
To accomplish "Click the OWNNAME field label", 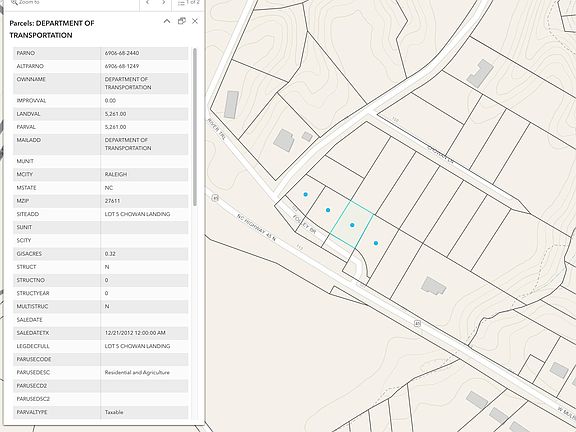I will point(31,79).
